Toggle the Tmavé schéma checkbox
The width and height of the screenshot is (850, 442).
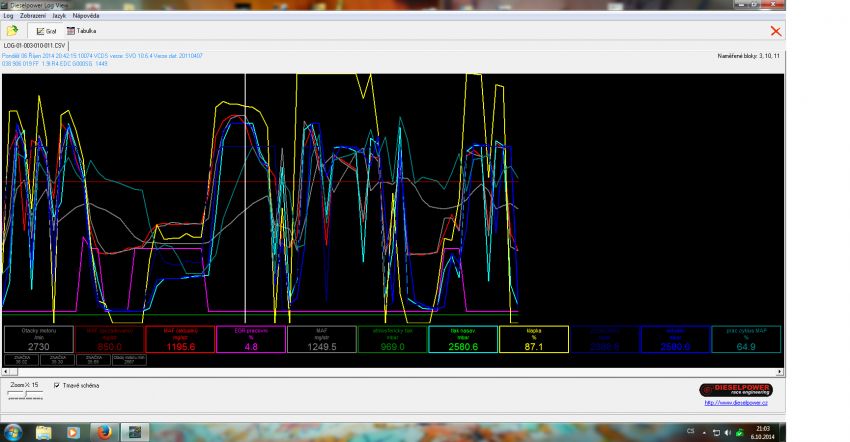pyautogui.click(x=56, y=385)
